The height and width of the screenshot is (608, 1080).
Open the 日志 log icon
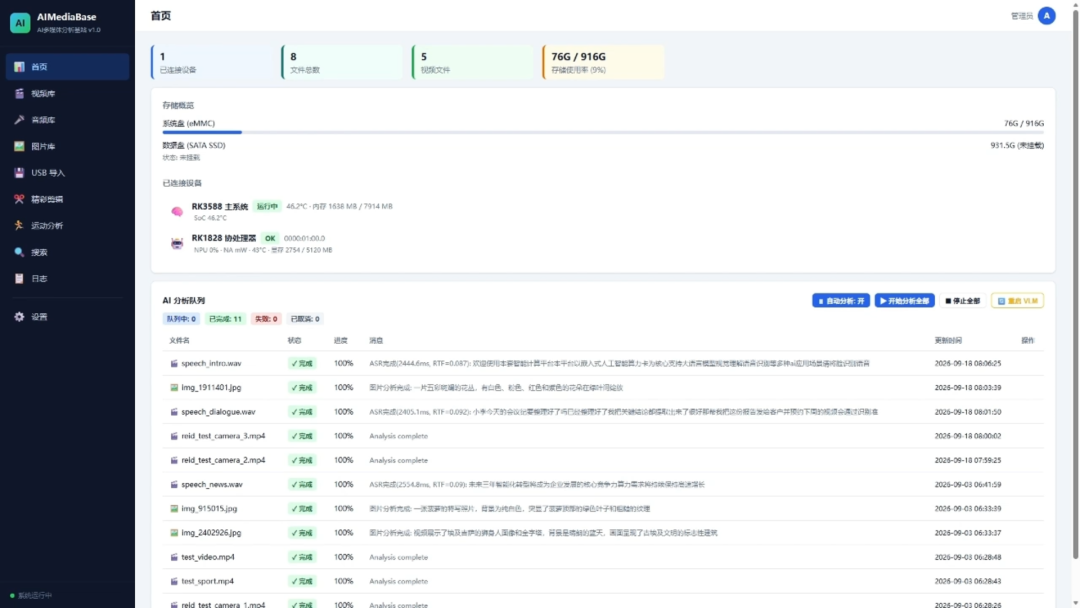[x=19, y=278]
